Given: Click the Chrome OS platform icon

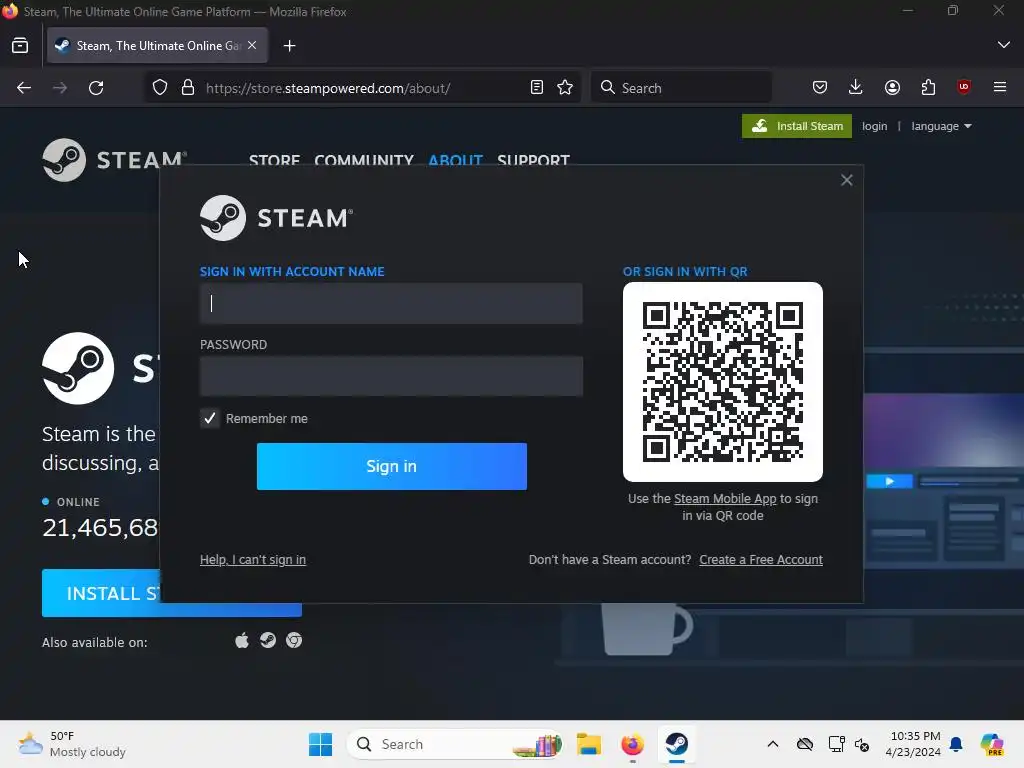Looking at the screenshot, I should 294,641.
